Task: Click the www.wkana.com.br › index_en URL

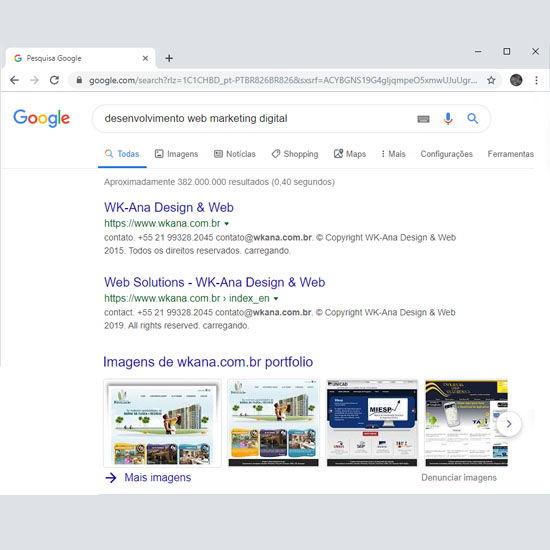Action: (187, 299)
